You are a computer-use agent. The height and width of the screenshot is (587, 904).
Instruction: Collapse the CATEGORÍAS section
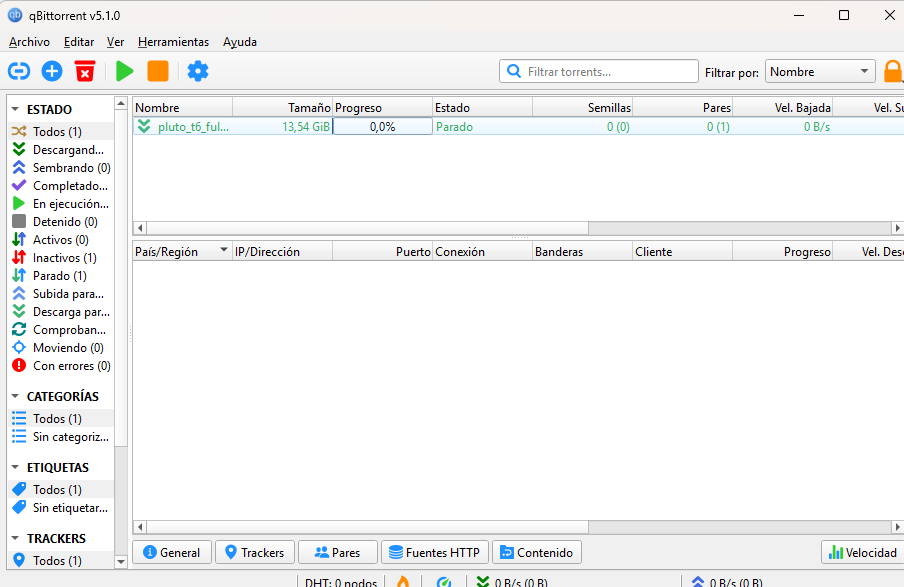16,396
